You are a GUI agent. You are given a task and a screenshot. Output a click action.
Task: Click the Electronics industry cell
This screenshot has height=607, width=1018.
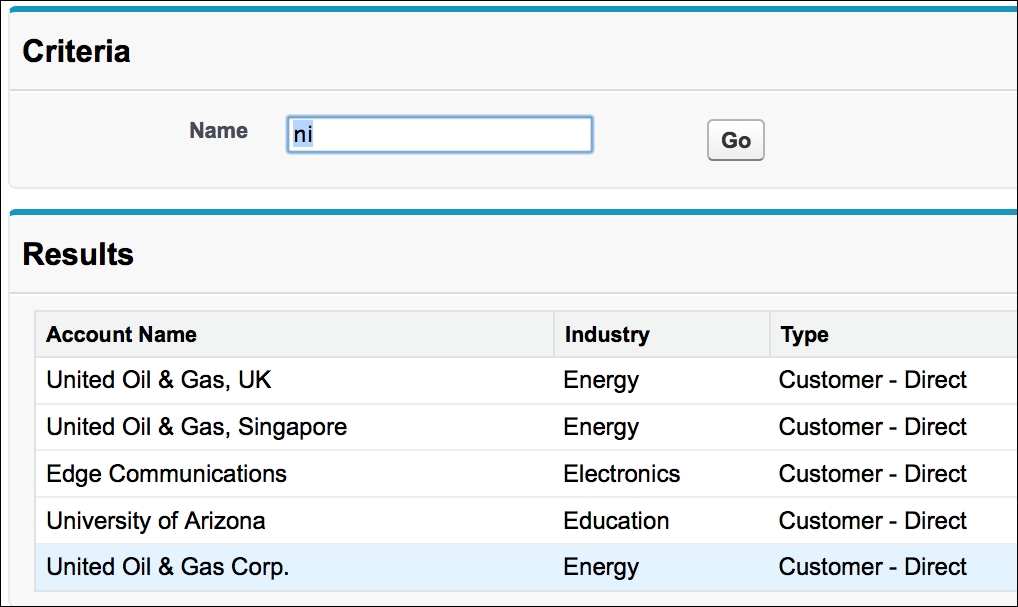(621, 474)
